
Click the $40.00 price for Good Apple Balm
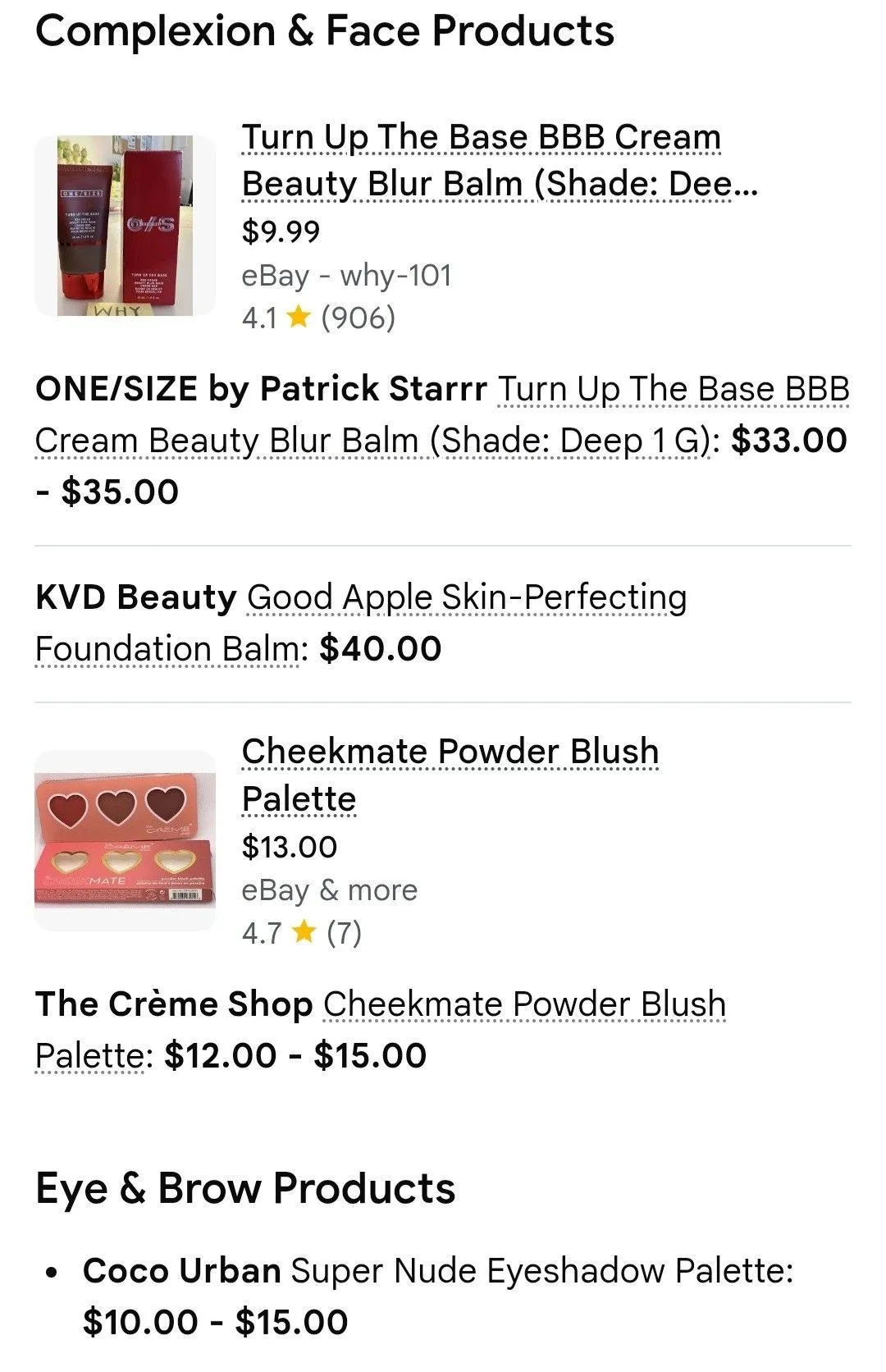(x=381, y=649)
